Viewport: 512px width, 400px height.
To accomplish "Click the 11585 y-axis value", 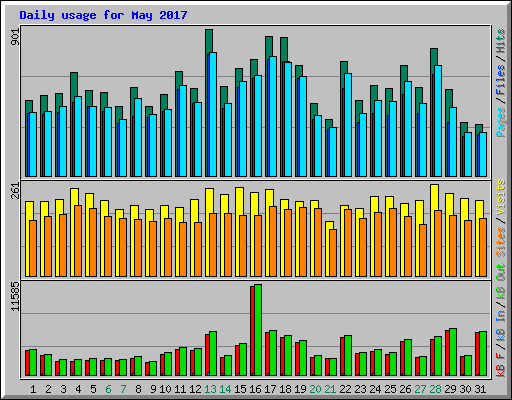I will point(15,297).
